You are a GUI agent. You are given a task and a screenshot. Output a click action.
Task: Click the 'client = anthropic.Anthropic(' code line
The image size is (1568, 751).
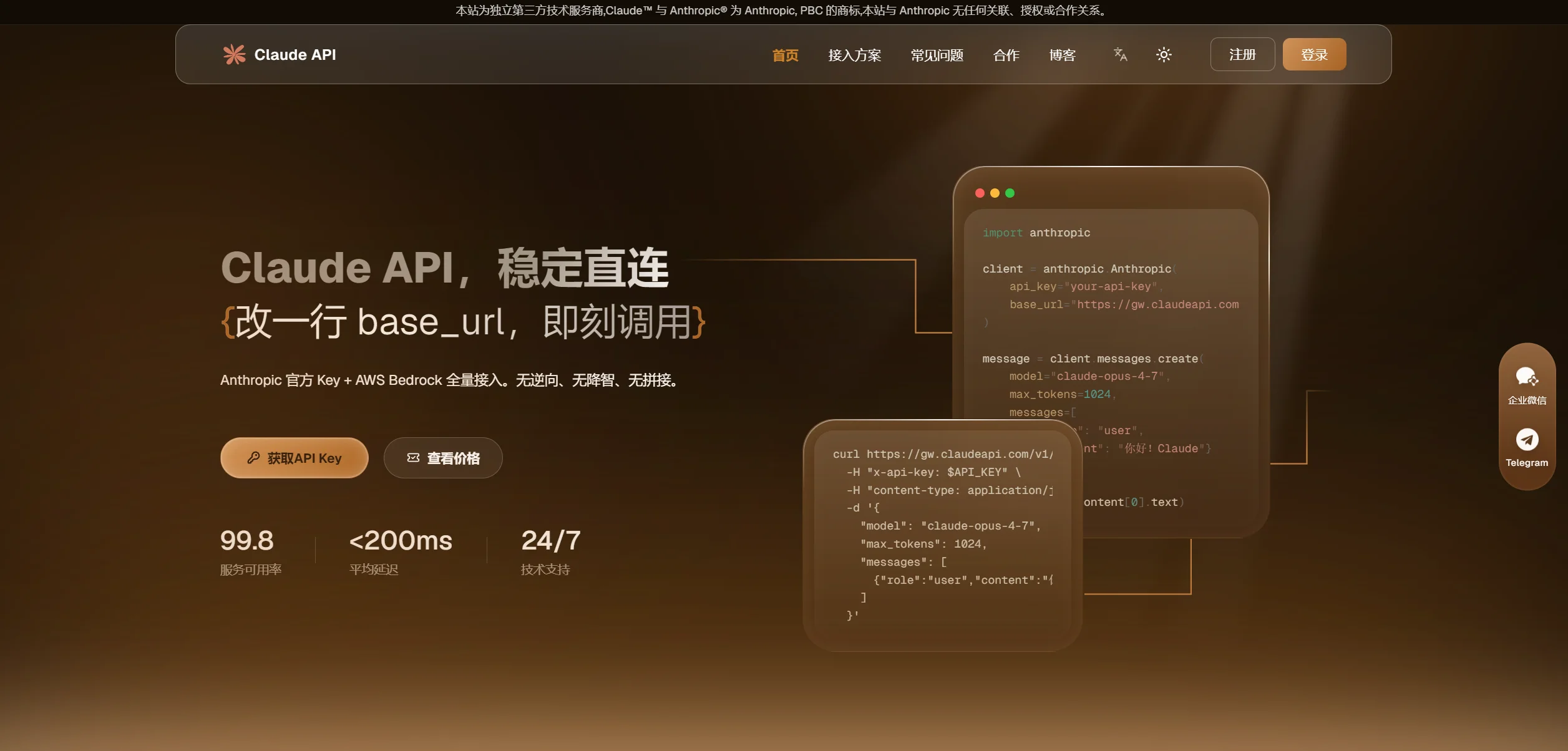click(x=1079, y=269)
